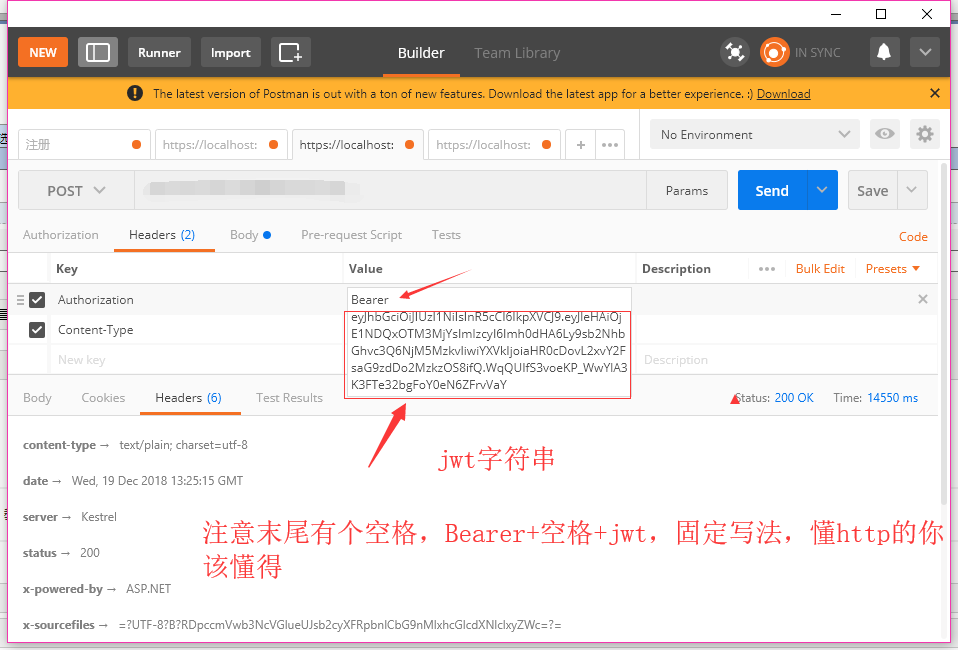Expand the Save options arrow
Screen dimensions: 958x650
pos(912,191)
